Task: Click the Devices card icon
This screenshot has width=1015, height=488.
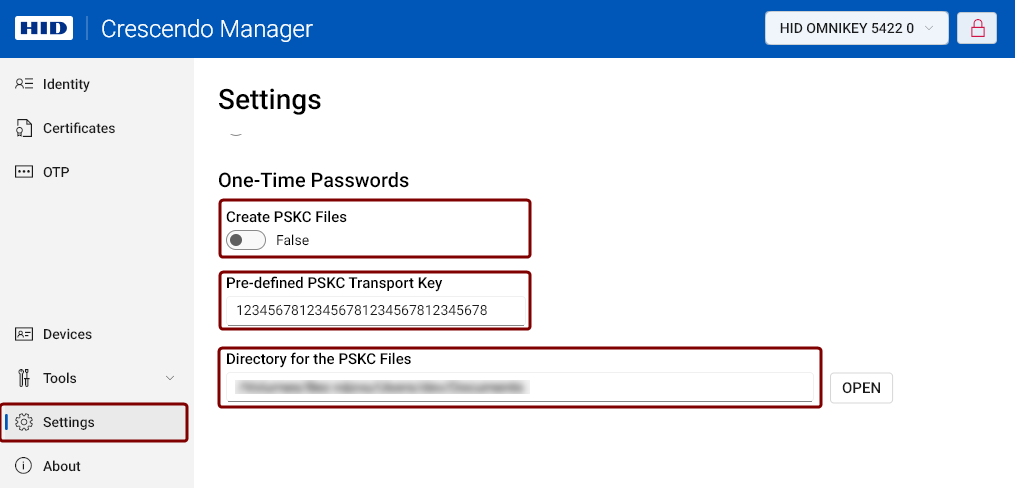Action: pyautogui.click(x=24, y=334)
